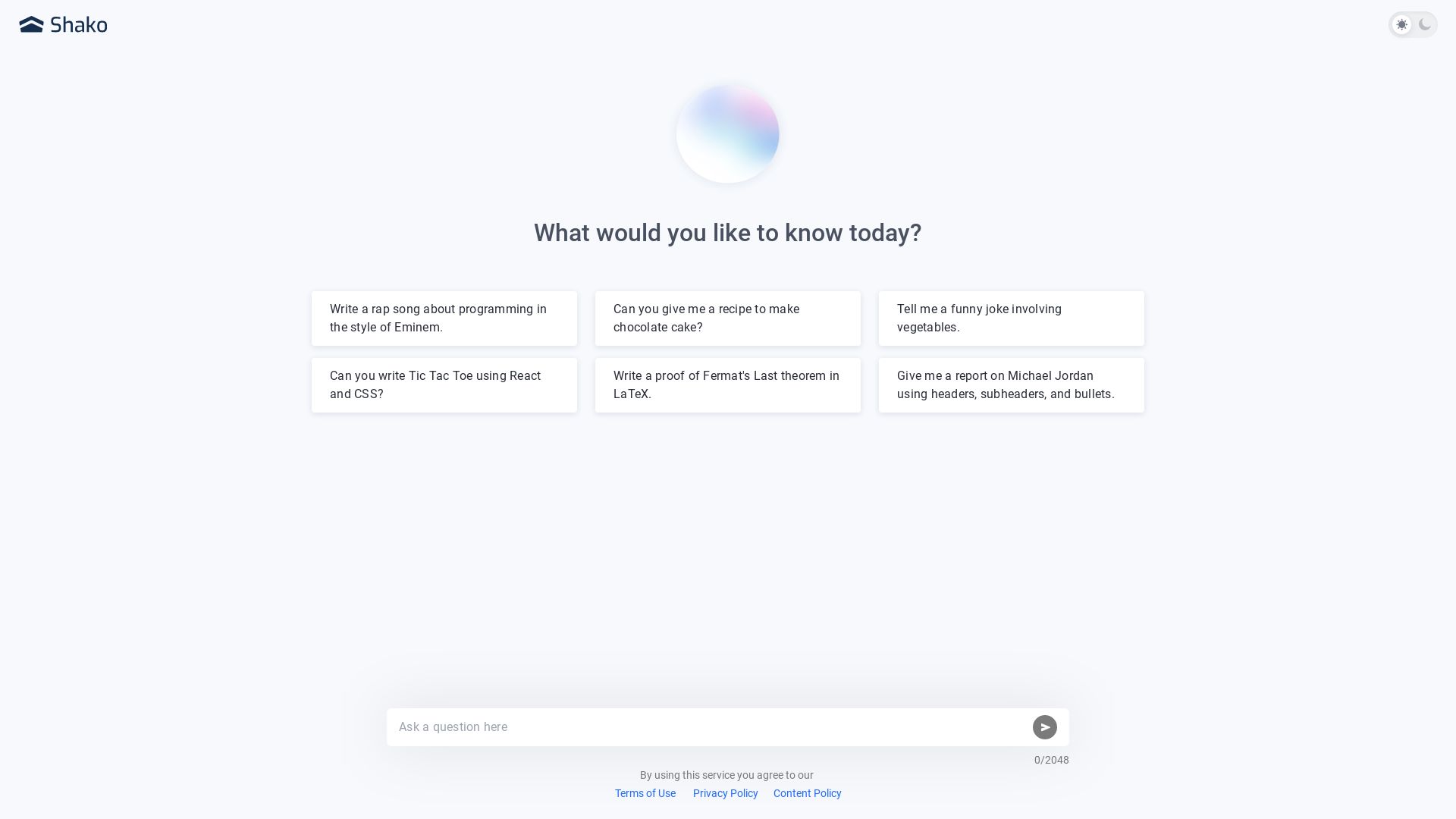
Task: Open the Privacy Policy page
Action: pyautogui.click(x=725, y=793)
